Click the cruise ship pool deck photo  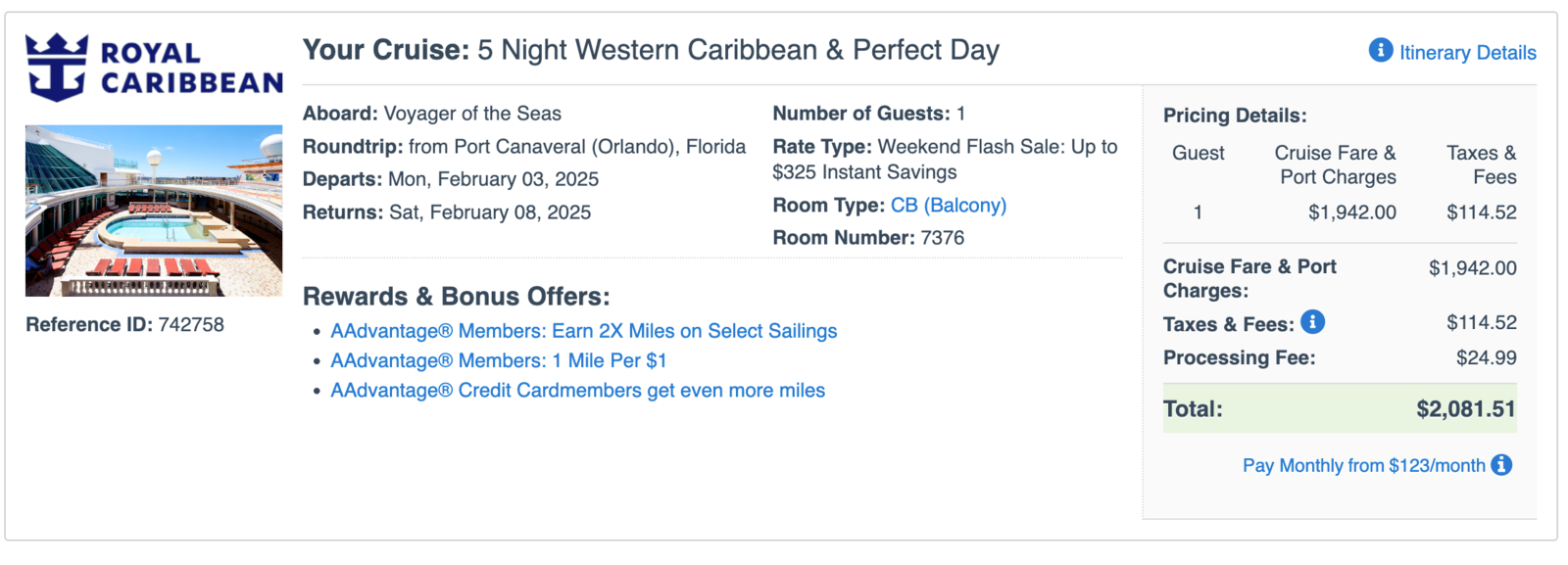pos(153,210)
